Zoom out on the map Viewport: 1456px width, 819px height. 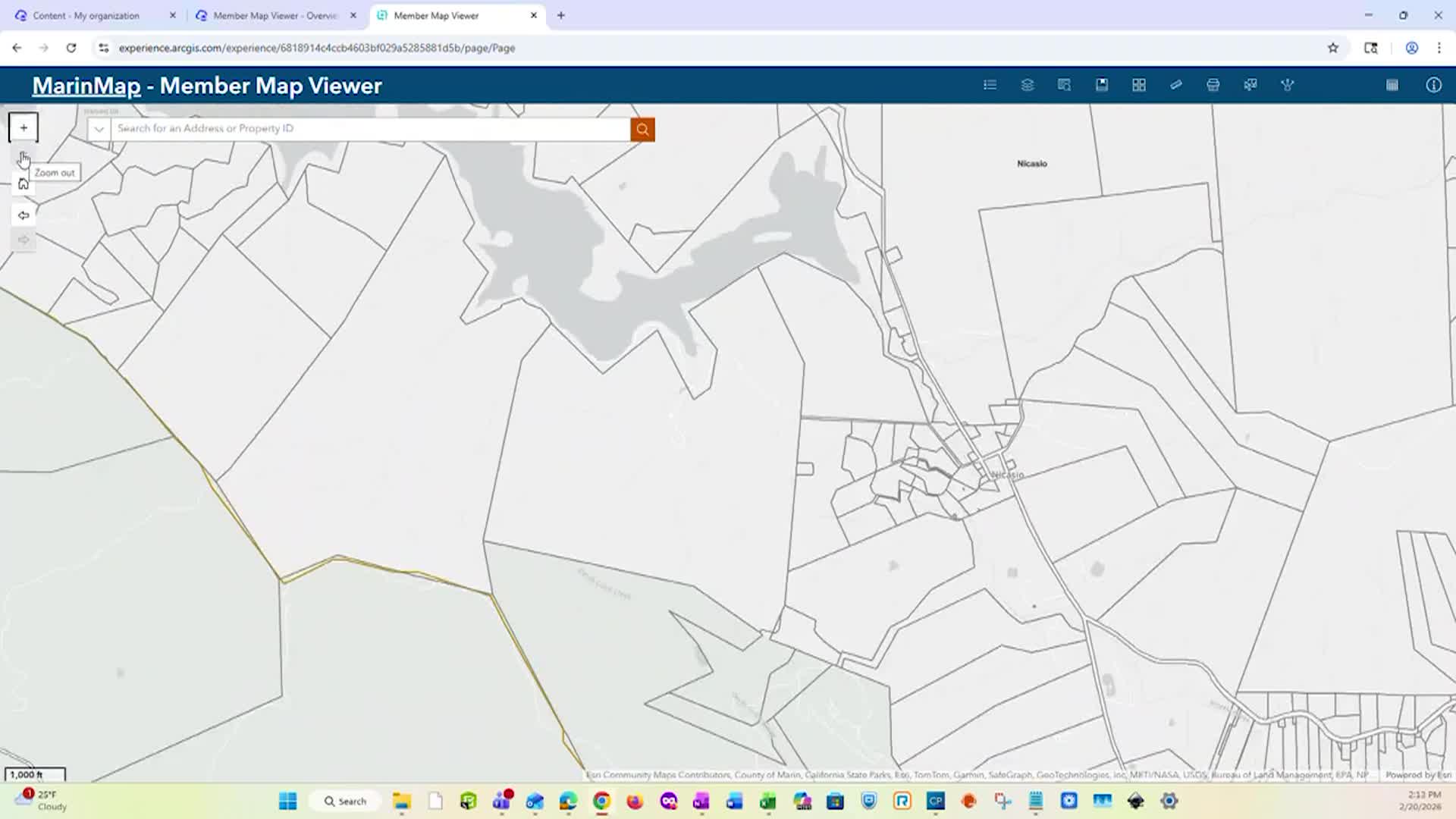(23, 158)
